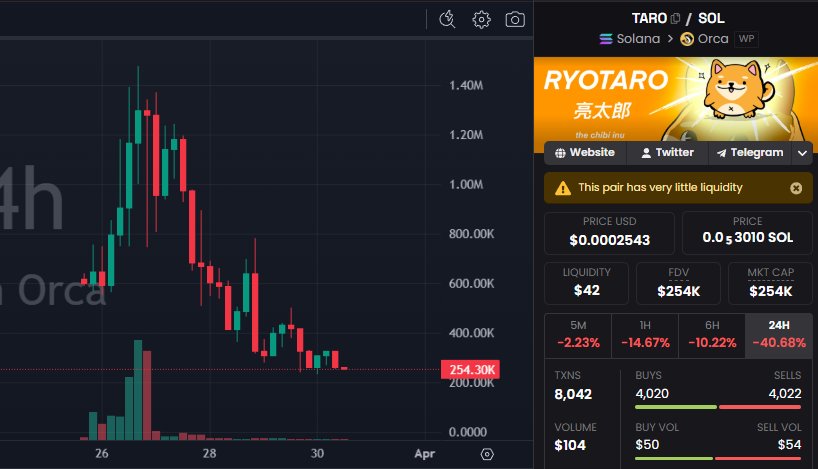The width and height of the screenshot is (818, 469).
Task: Select the 24H timeframe tab
Action: point(778,334)
